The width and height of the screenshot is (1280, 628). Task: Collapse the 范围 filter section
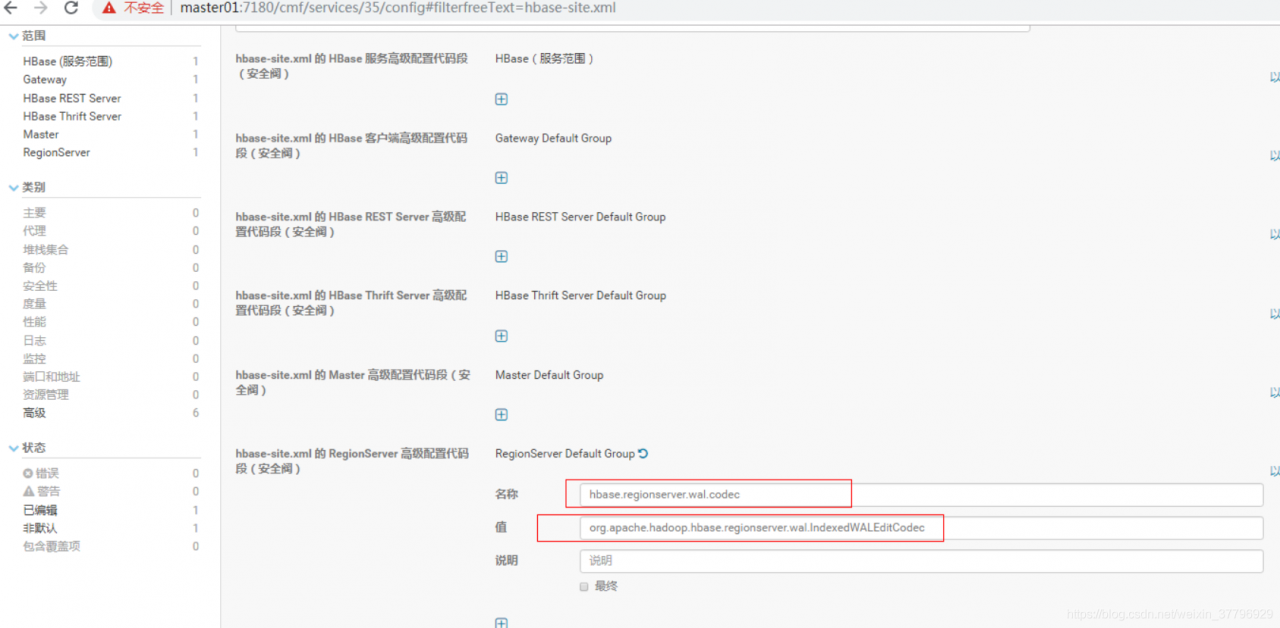(26, 36)
